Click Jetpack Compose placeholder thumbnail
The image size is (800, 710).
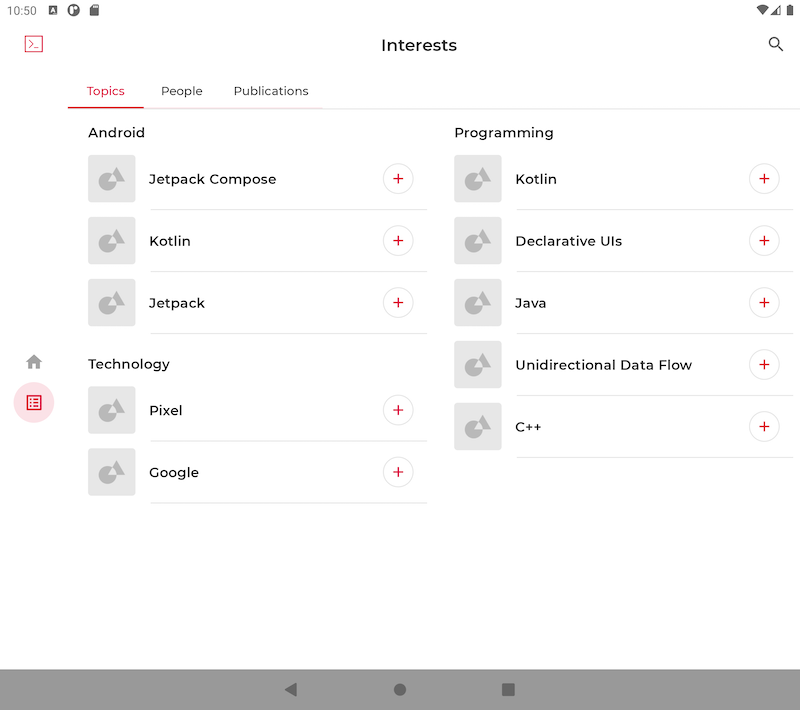(112, 179)
